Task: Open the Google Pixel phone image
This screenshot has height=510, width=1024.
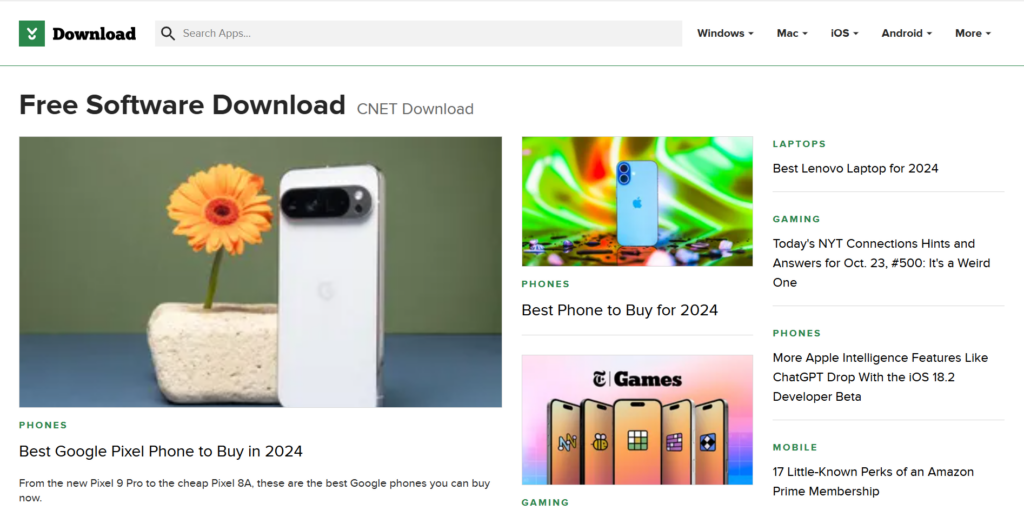Action: click(261, 272)
